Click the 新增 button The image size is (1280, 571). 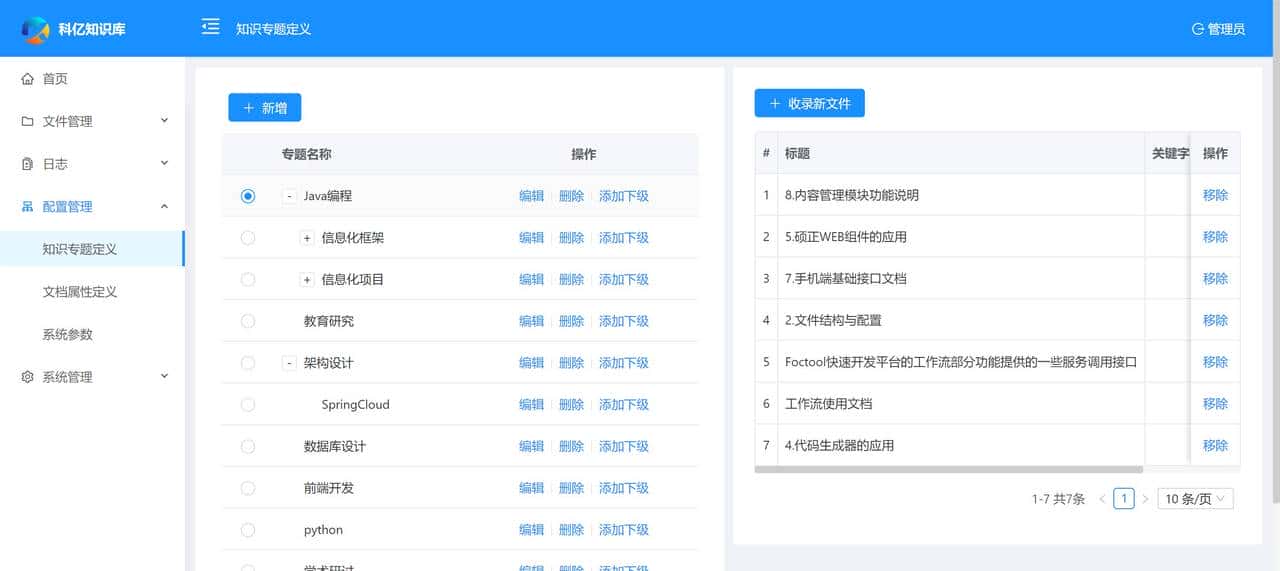click(264, 108)
